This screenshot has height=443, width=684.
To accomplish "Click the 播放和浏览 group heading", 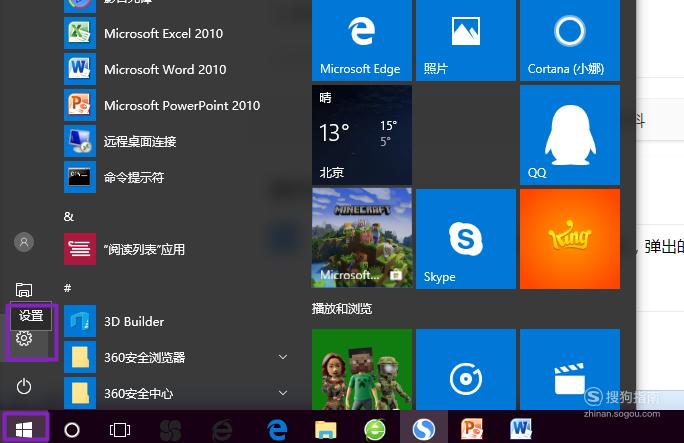I will coord(342,309).
